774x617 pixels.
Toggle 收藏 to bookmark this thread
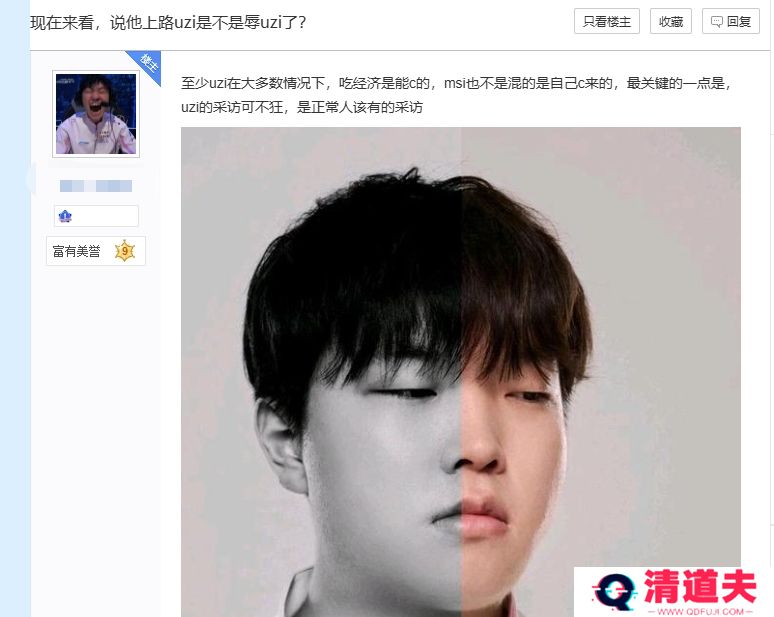671,21
